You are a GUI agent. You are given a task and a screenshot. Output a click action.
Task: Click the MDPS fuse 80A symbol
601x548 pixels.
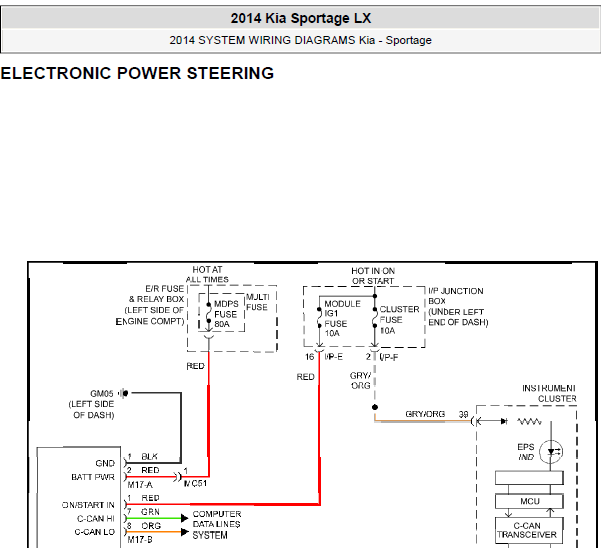209,317
